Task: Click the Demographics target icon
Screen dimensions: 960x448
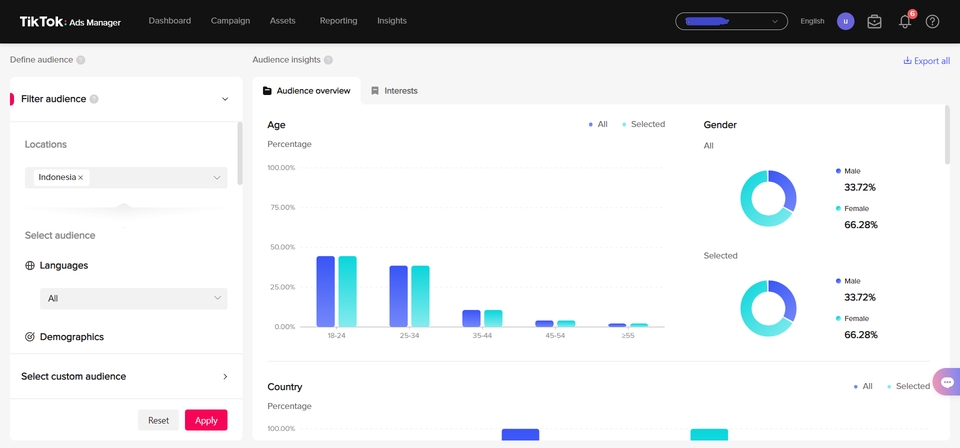Action: pyautogui.click(x=29, y=337)
